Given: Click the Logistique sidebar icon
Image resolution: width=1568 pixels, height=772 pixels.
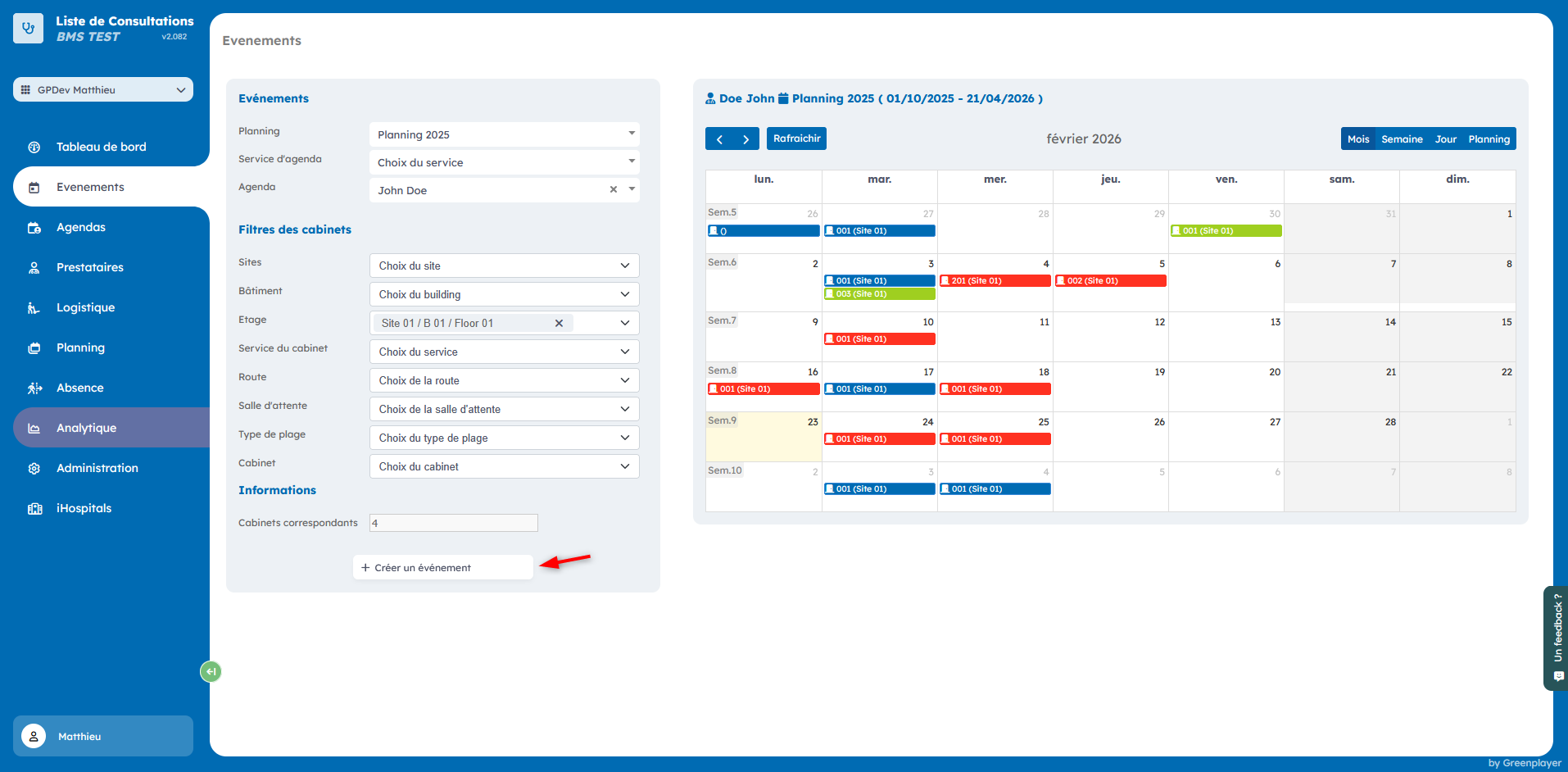Looking at the screenshot, I should coord(34,308).
